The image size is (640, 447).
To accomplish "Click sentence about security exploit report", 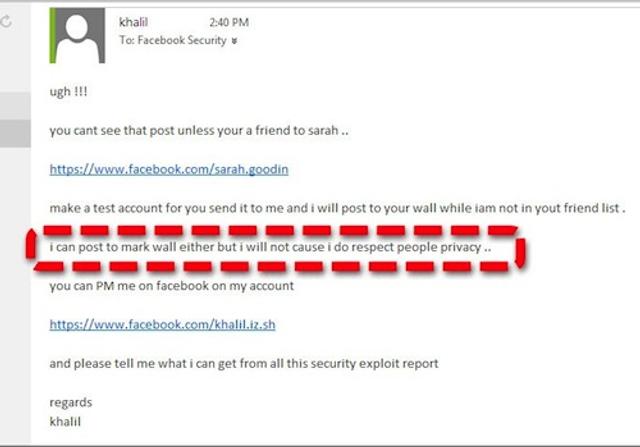I will click(x=244, y=363).
